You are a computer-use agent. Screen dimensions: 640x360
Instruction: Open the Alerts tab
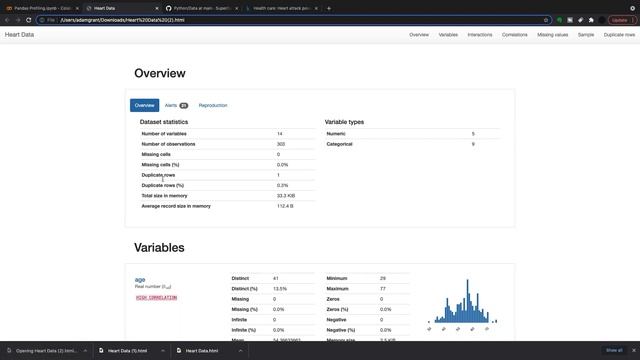click(x=176, y=105)
